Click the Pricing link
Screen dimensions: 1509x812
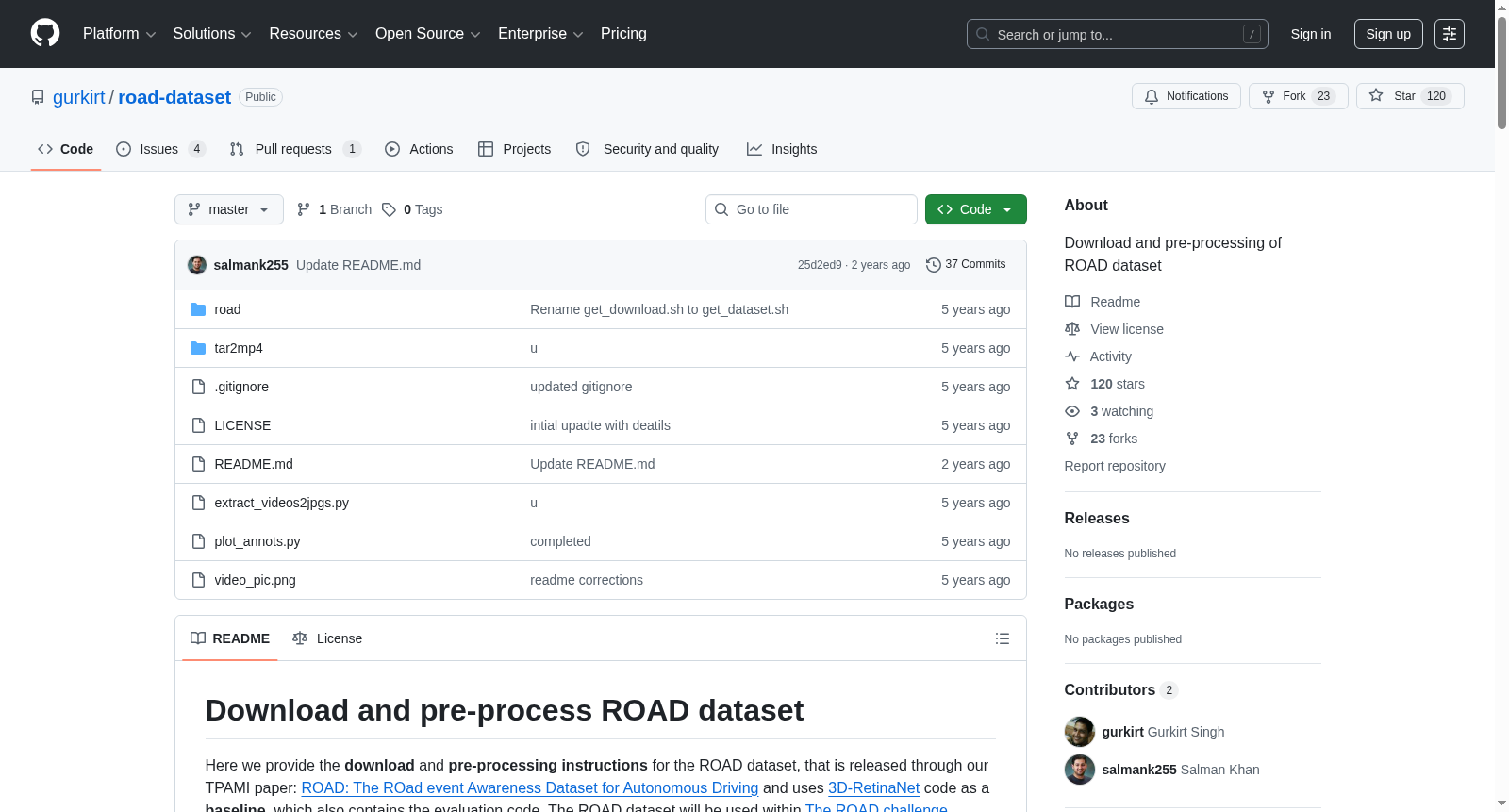[x=623, y=34]
